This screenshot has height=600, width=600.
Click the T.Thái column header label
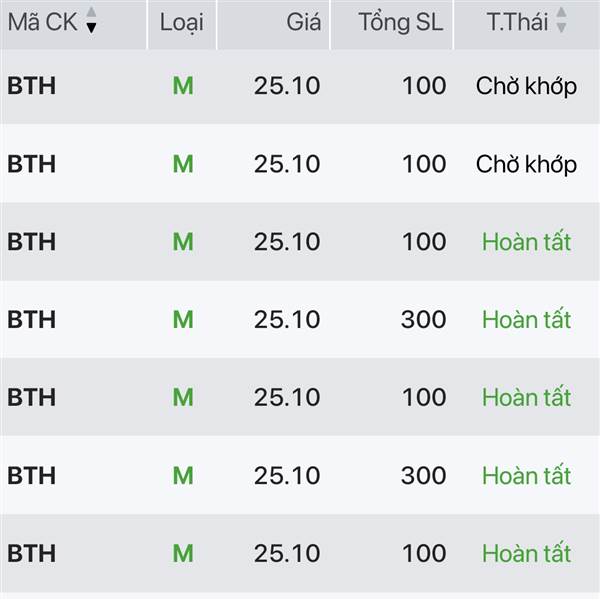click(x=517, y=22)
